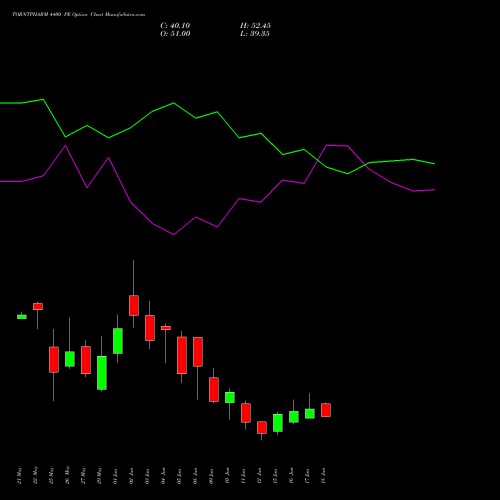
Task: Select the 27 May date label
Action: (x=83, y=476)
